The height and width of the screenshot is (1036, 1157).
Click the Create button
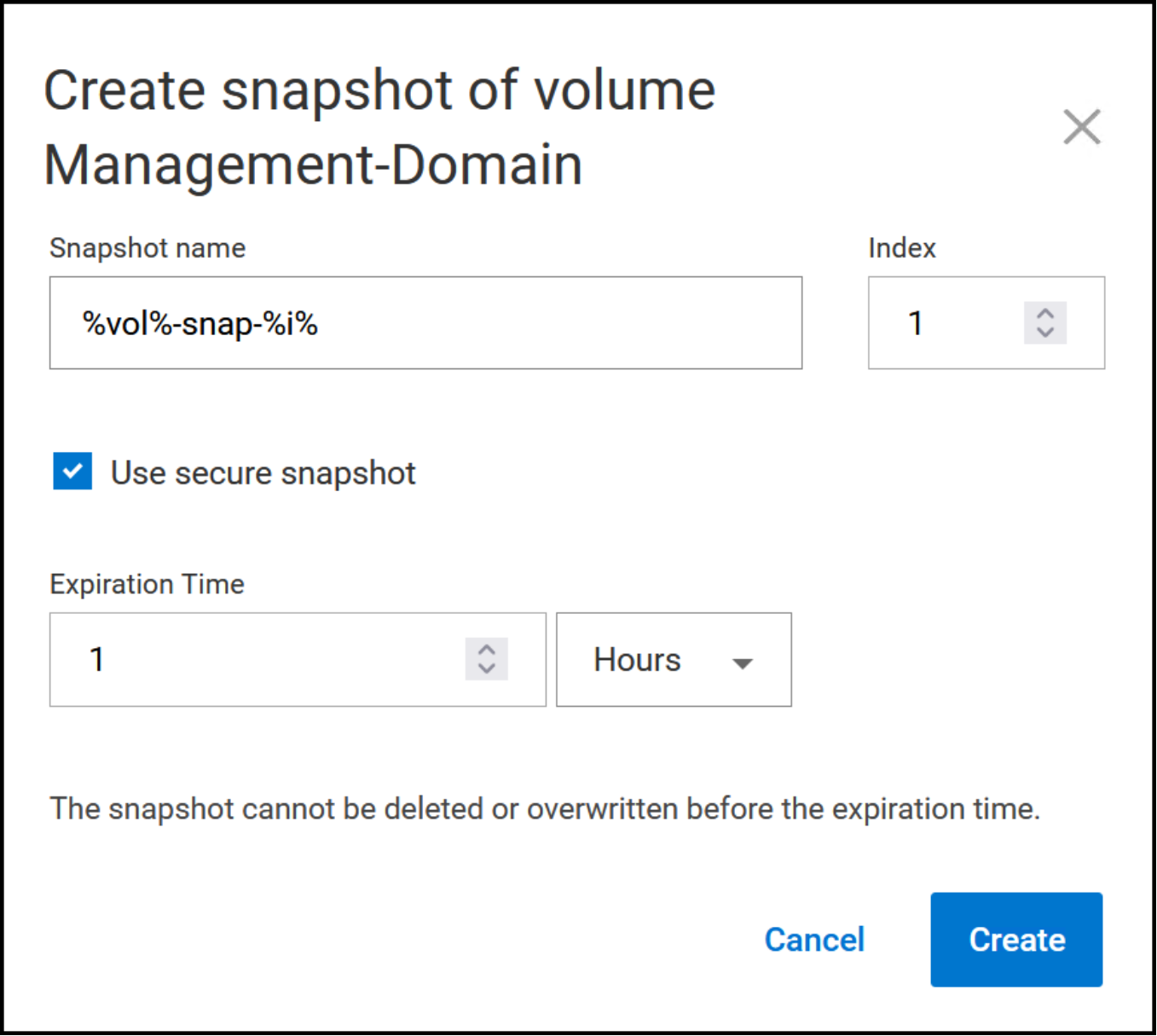(1016, 940)
